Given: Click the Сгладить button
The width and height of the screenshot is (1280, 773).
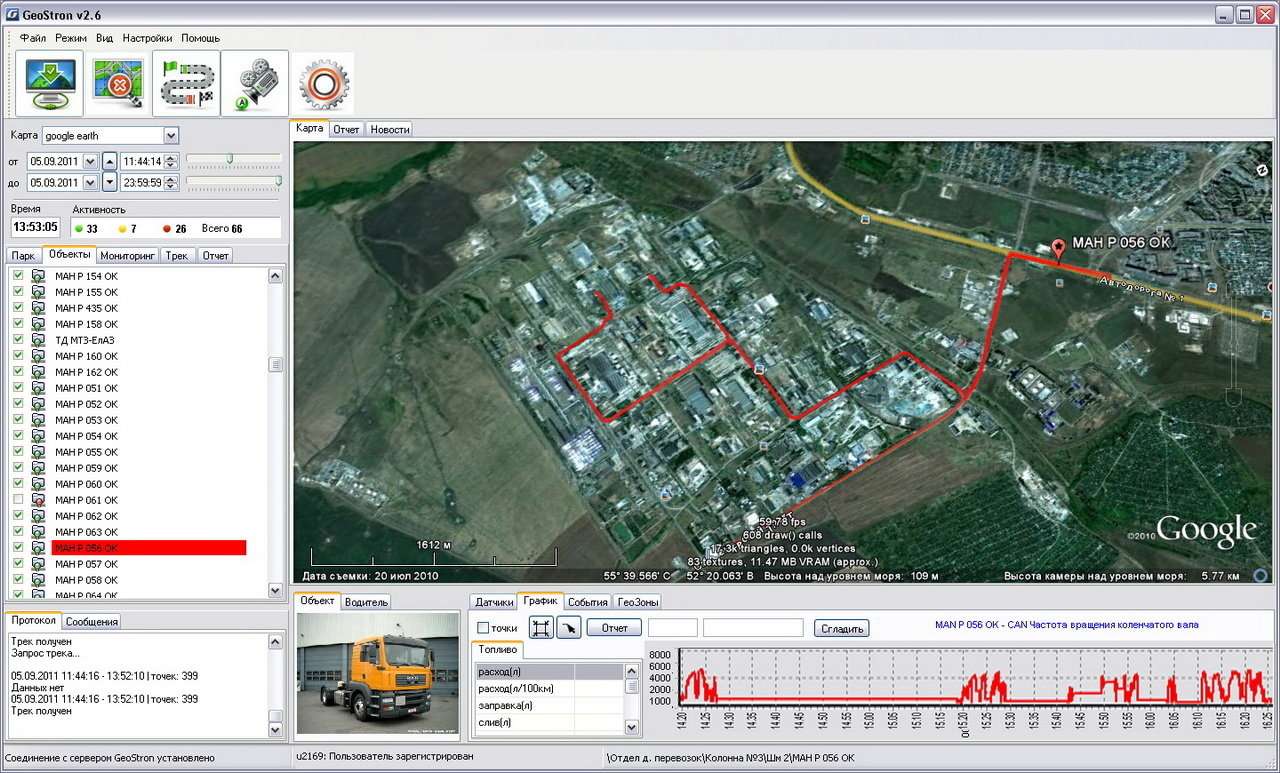Looking at the screenshot, I should [841, 628].
